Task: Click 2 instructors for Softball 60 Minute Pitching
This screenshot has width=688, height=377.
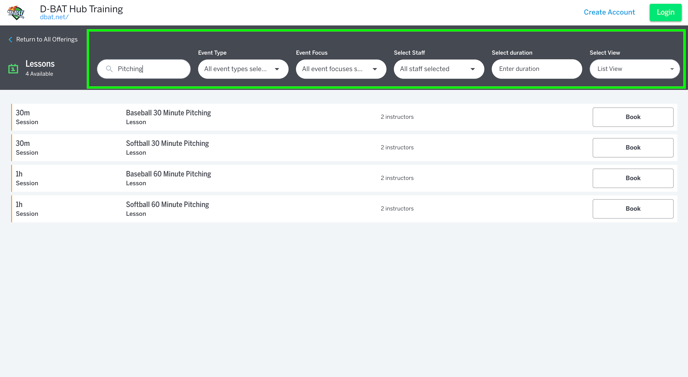Action: [x=397, y=209]
